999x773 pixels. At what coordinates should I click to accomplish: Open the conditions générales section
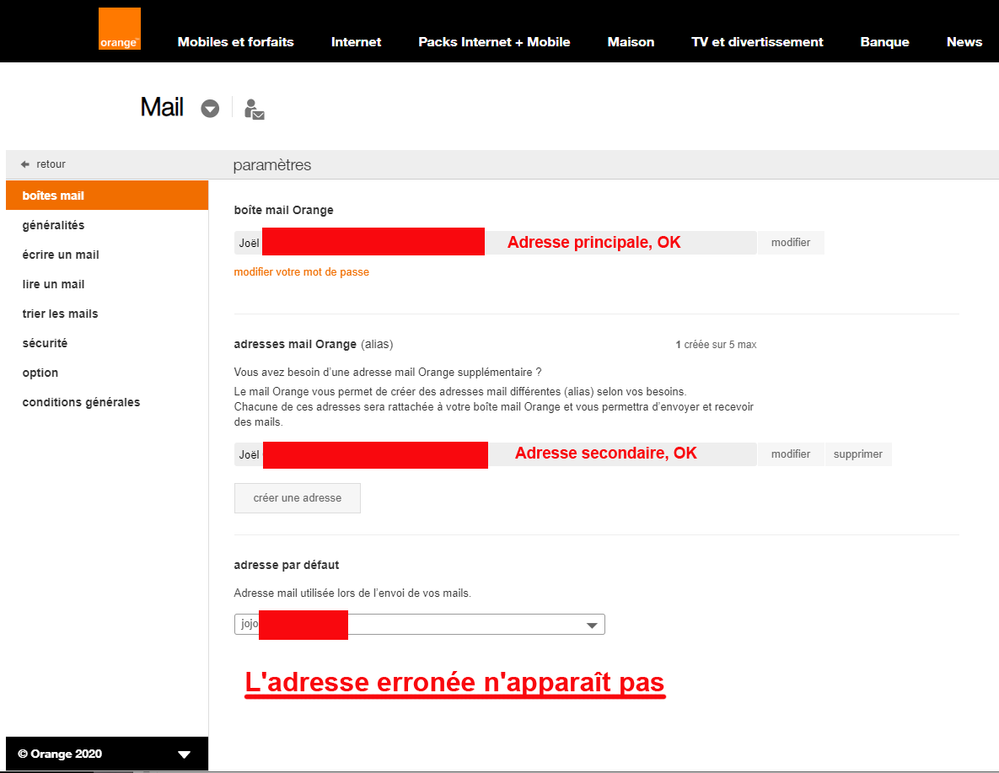81,401
